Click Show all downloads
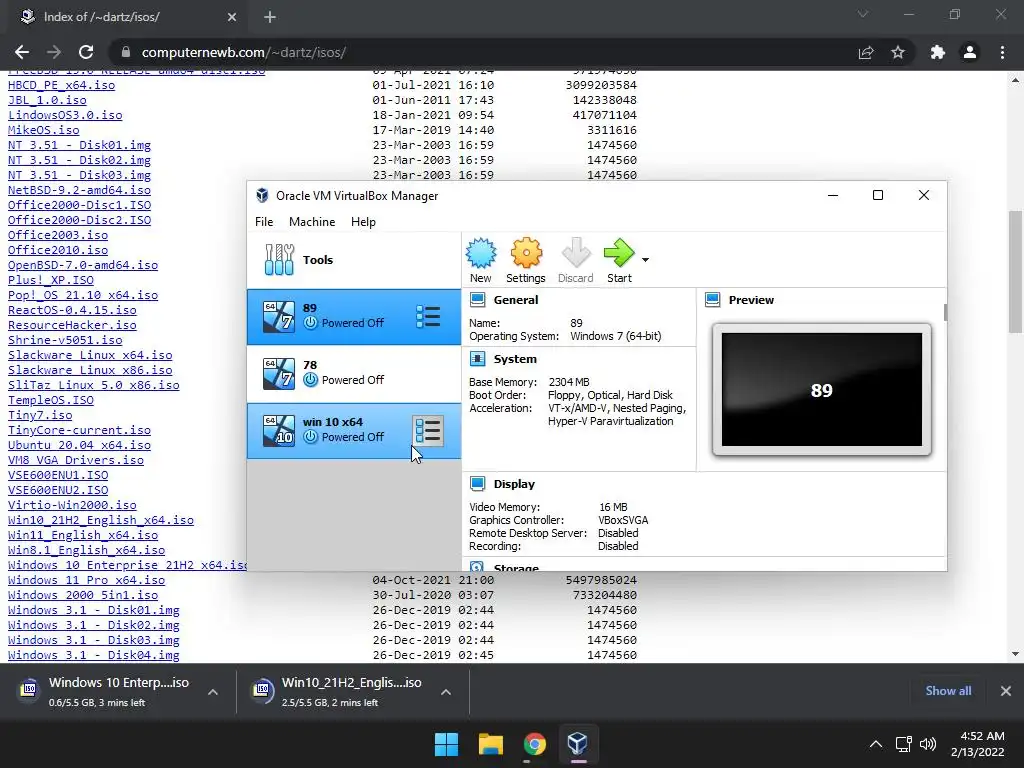The image size is (1024, 768). pyautogui.click(x=948, y=691)
